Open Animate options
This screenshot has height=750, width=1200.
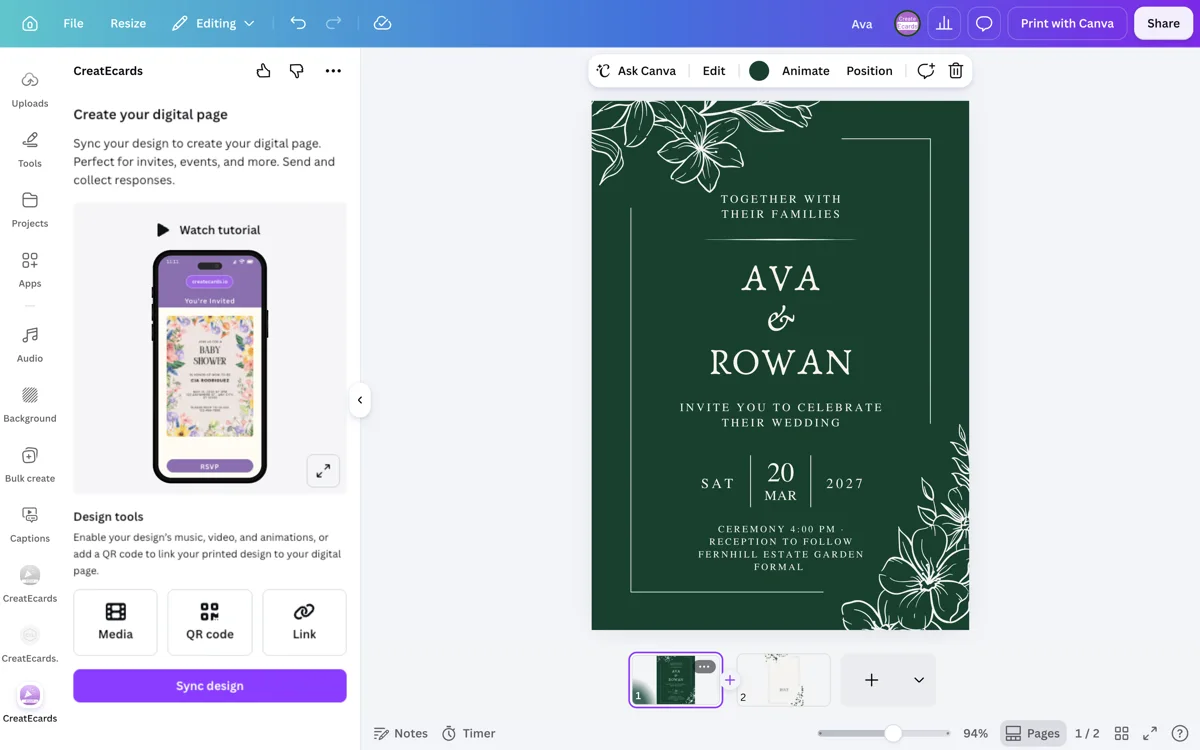click(x=806, y=70)
